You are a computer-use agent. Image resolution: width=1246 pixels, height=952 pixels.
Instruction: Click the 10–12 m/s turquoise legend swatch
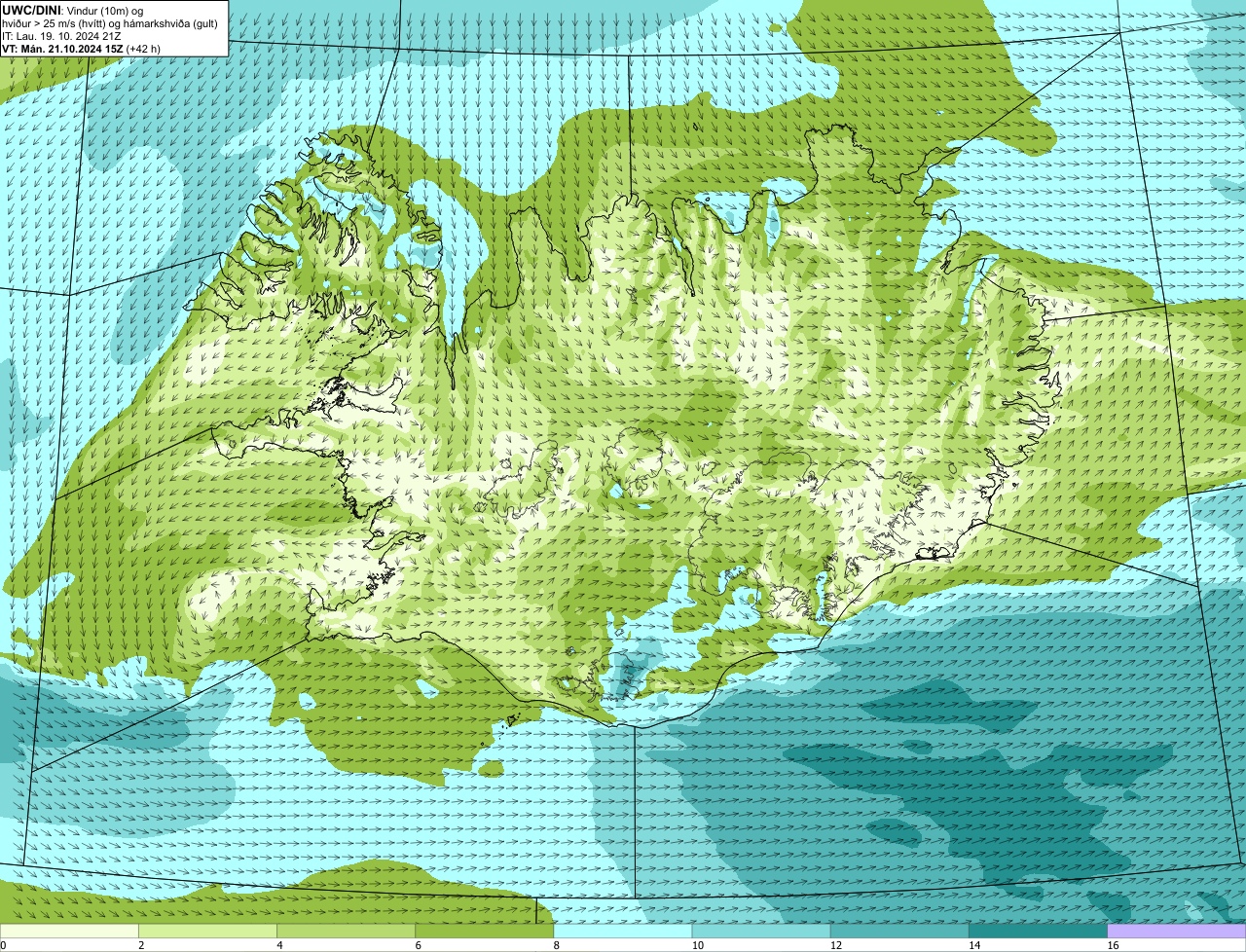(x=761, y=932)
